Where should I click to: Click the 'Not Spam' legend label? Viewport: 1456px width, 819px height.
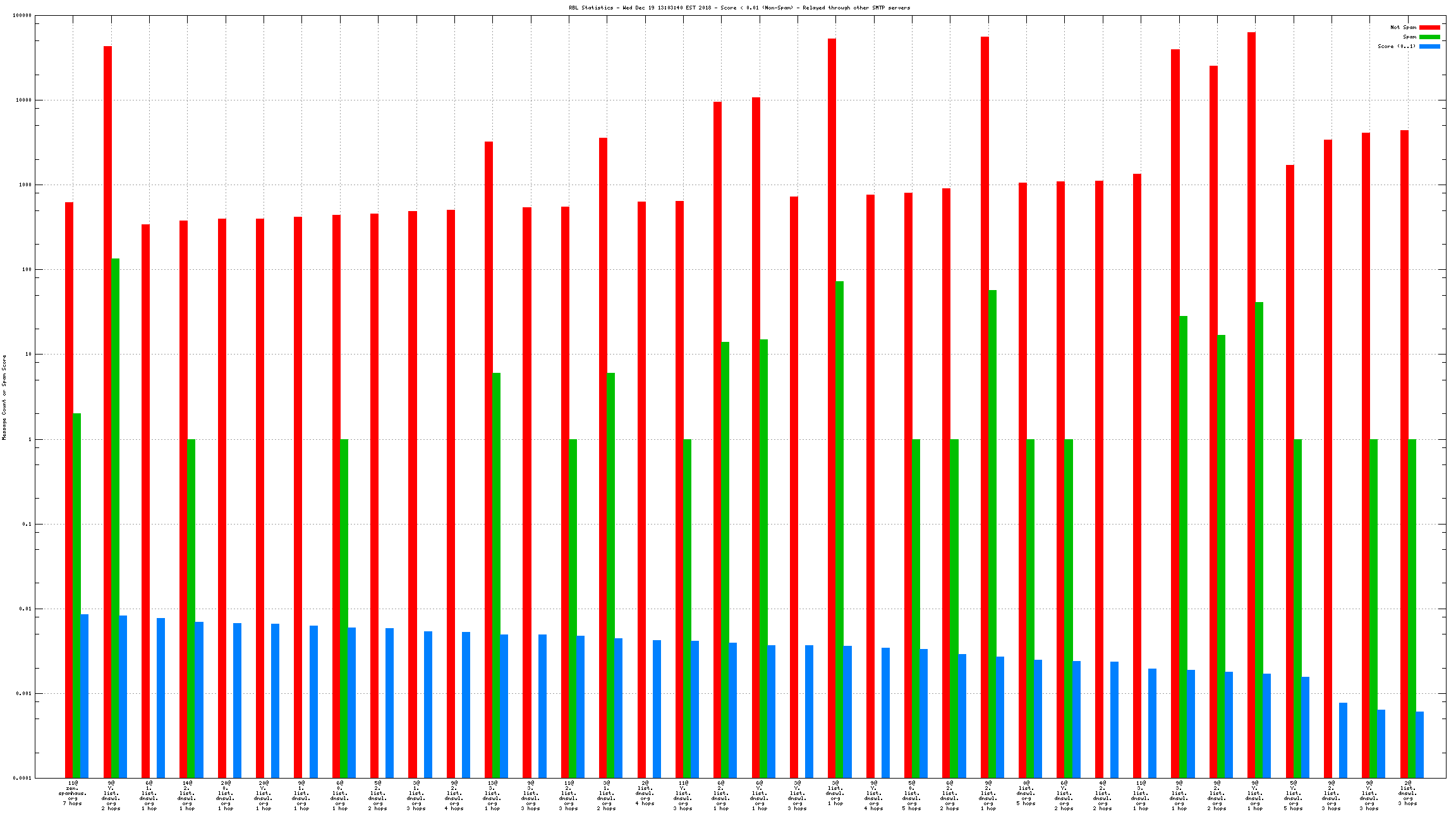coord(1403,27)
